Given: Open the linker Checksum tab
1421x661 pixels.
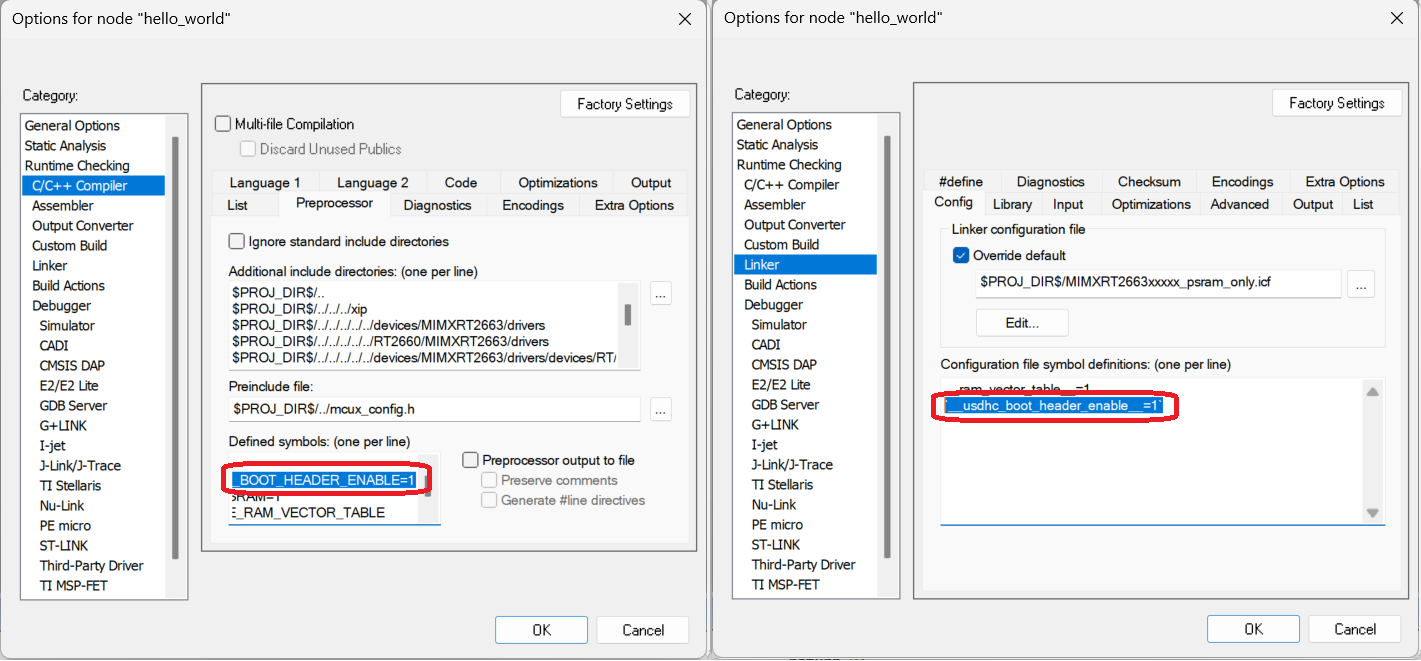Looking at the screenshot, I should click(1149, 181).
